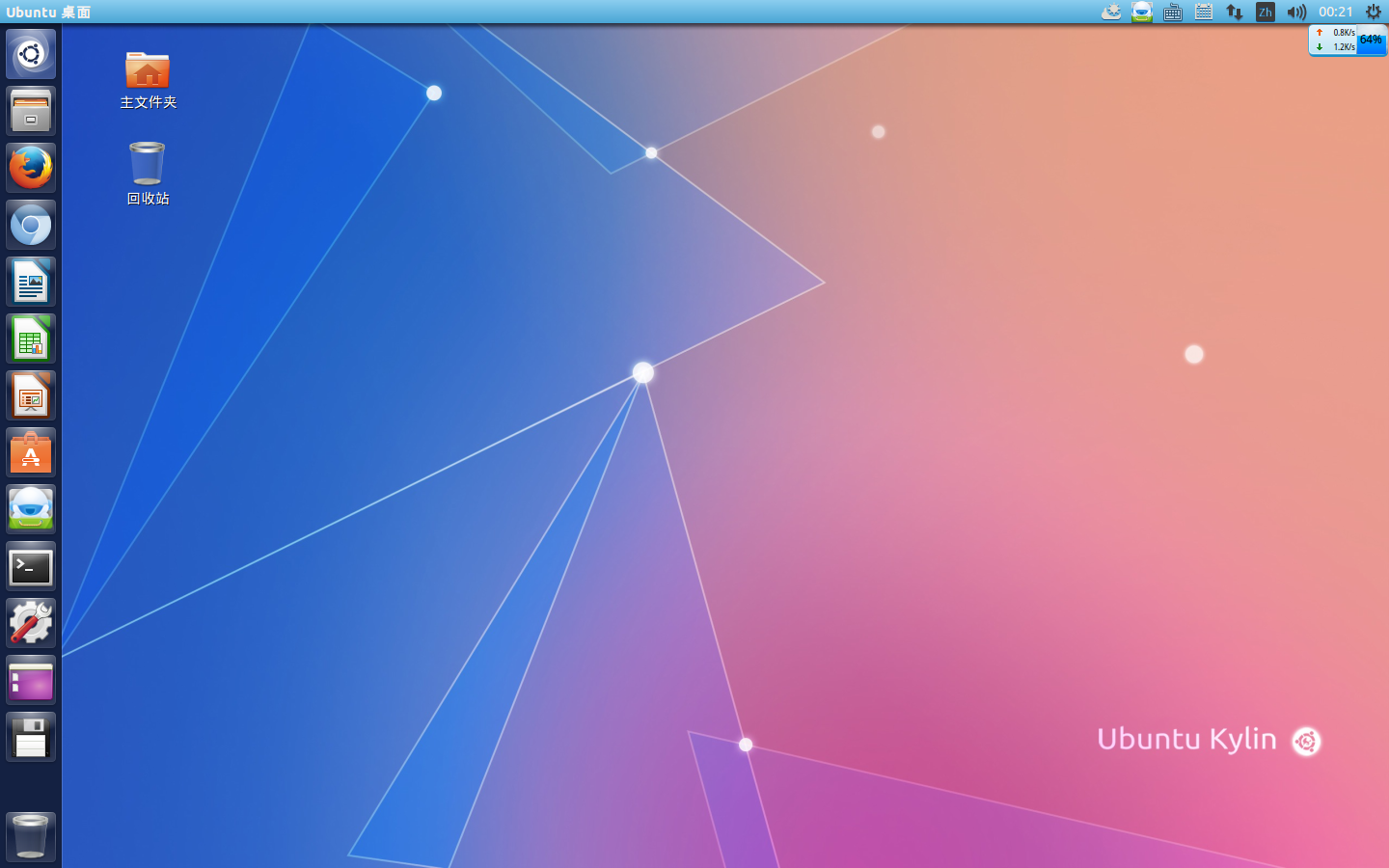Launch Terminal from the launcher
1389x868 pixels.
tap(31, 566)
